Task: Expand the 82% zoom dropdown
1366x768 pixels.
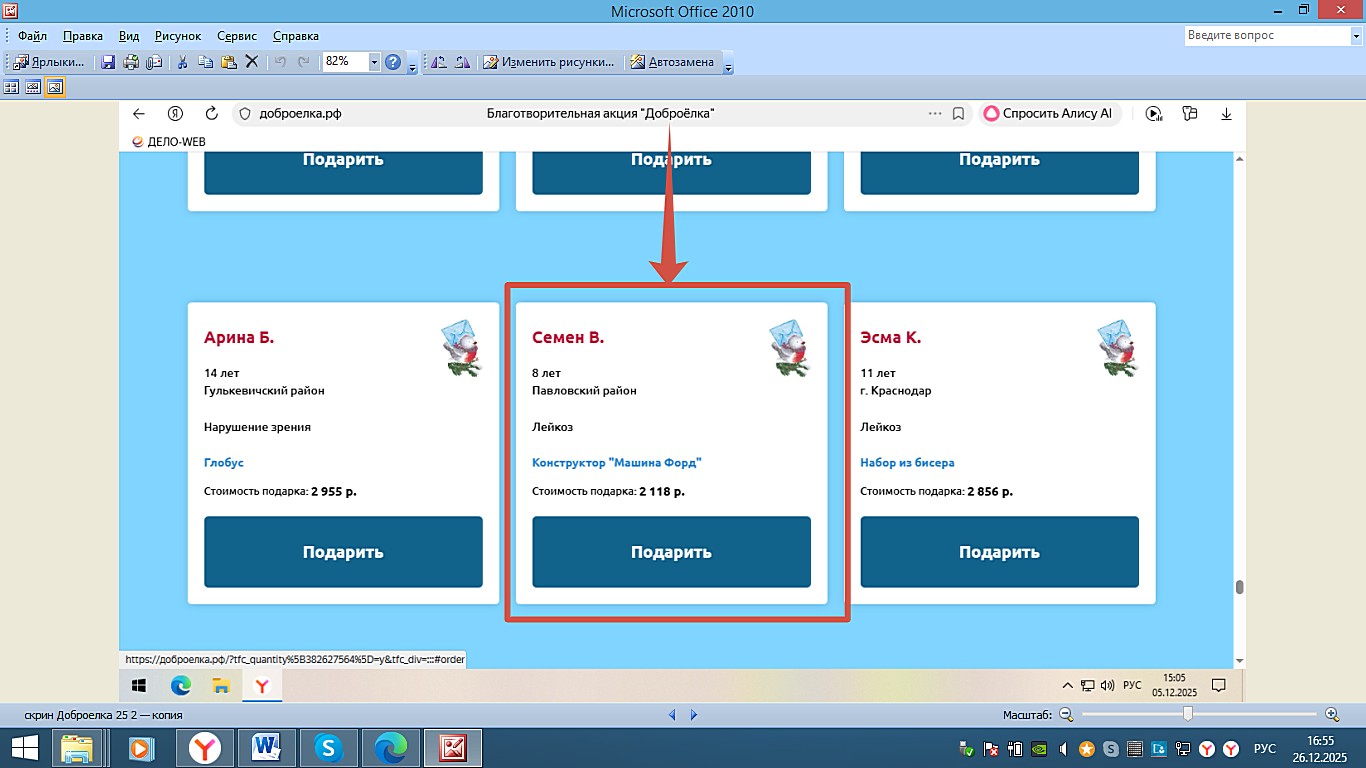Action: point(374,62)
